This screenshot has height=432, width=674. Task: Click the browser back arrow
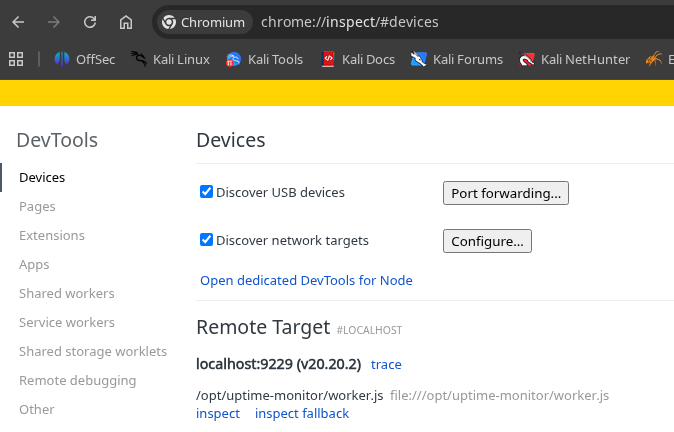click(18, 22)
